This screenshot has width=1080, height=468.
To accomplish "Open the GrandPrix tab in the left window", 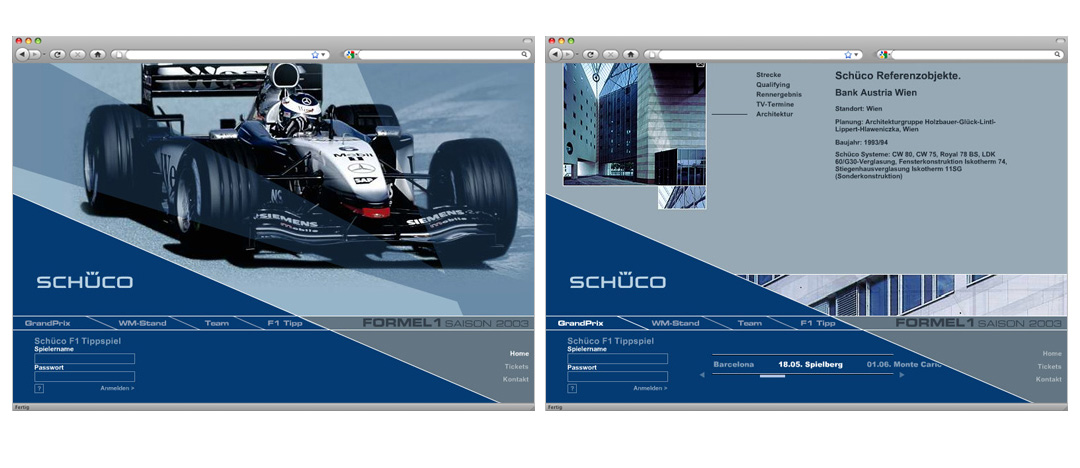I will [x=48, y=323].
